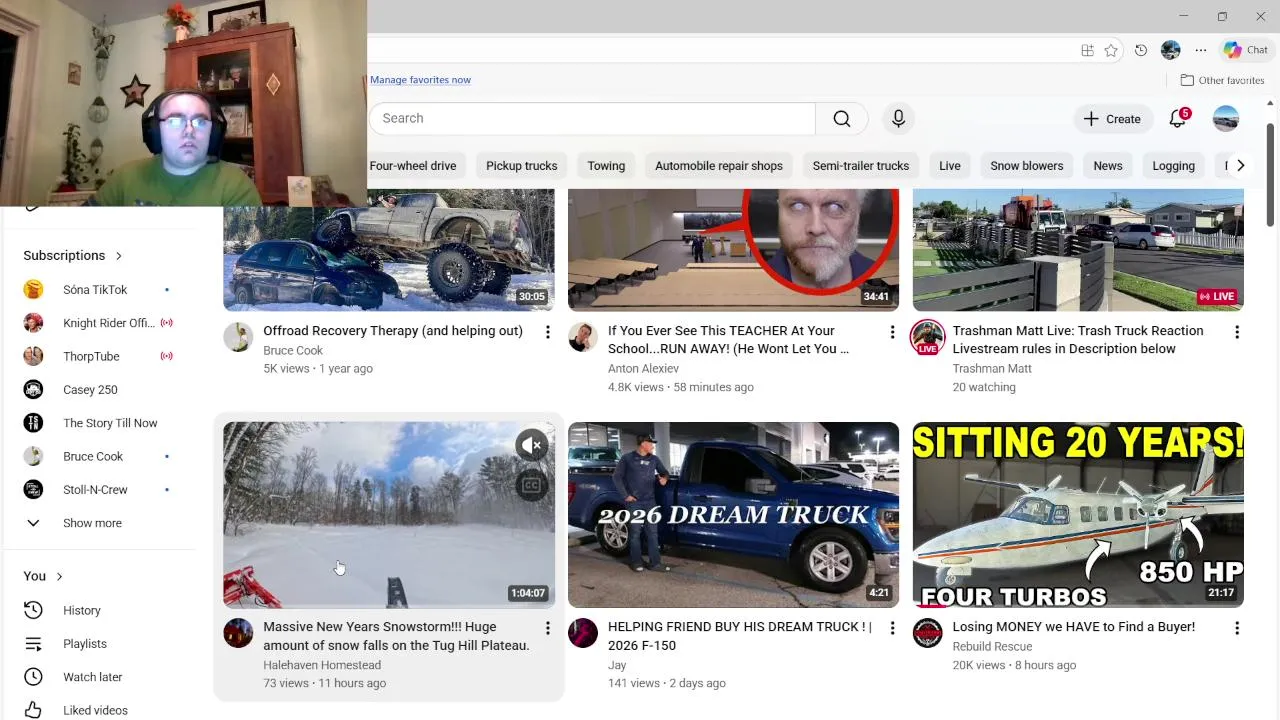
Task: Select the News chip
Action: [x=1108, y=166]
